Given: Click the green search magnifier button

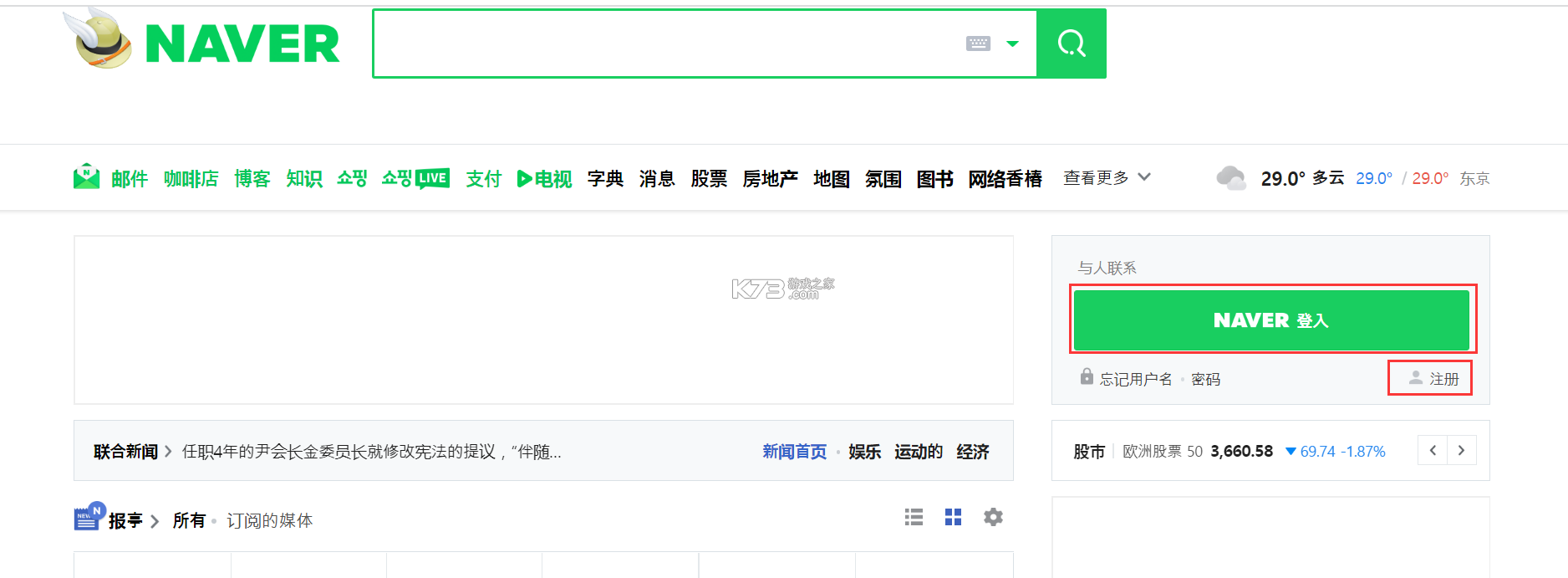Looking at the screenshot, I should [x=1071, y=43].
